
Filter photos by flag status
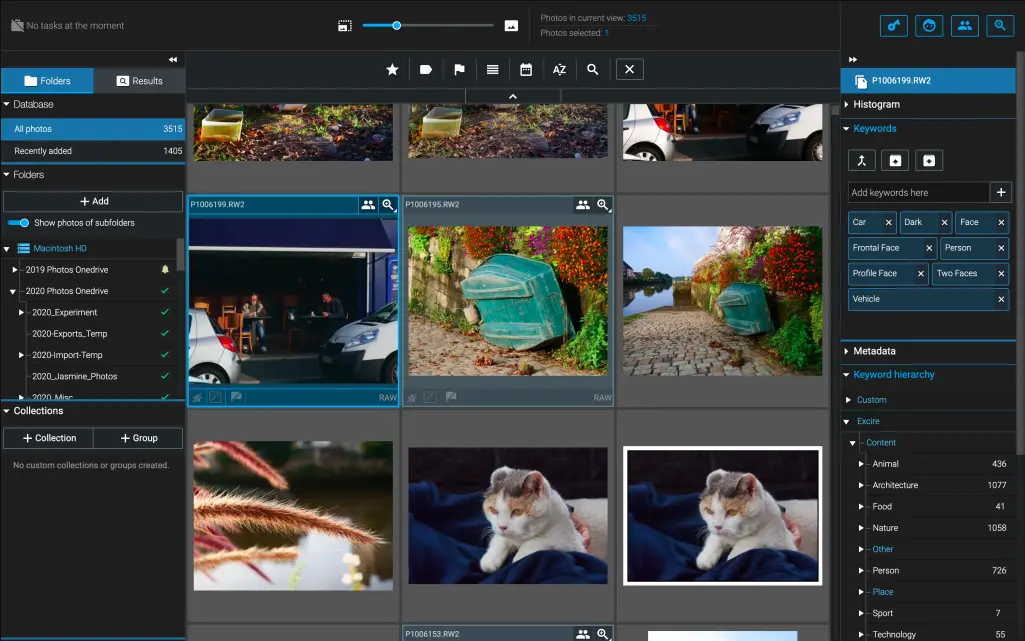click(x=460, y=69)
